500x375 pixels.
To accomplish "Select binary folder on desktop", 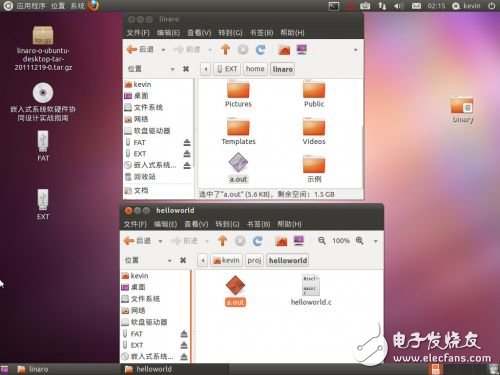I will 463,109.
